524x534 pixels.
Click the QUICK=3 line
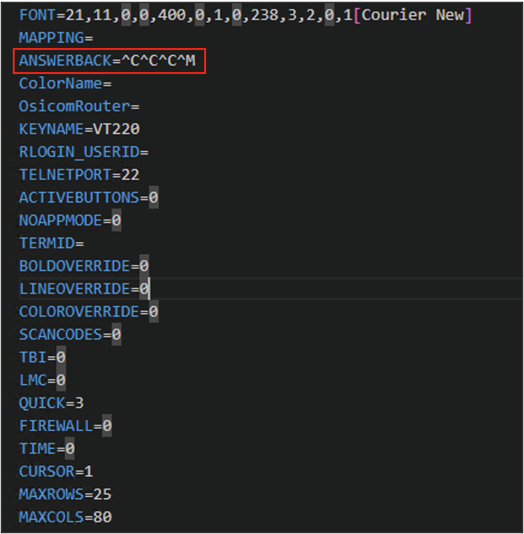tap(51, 403)
